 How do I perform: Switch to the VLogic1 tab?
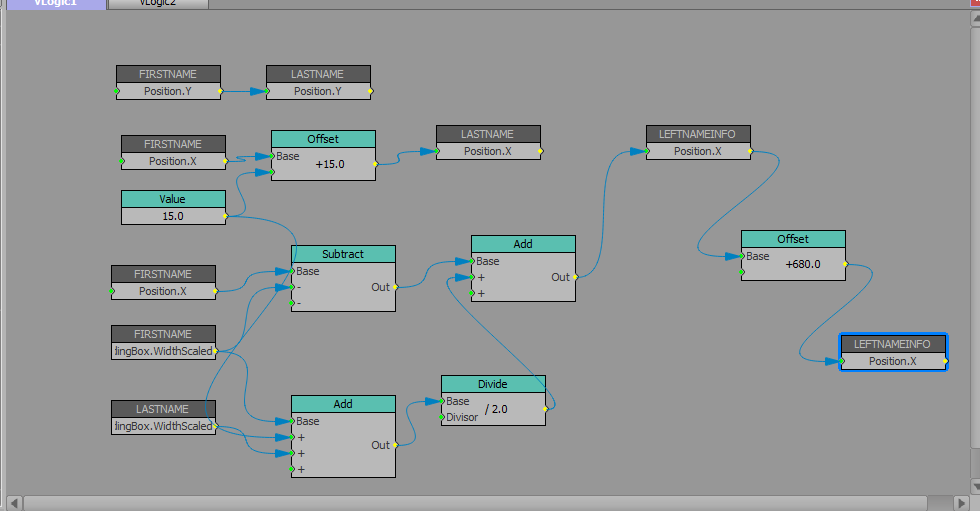[x=56, y=4]
